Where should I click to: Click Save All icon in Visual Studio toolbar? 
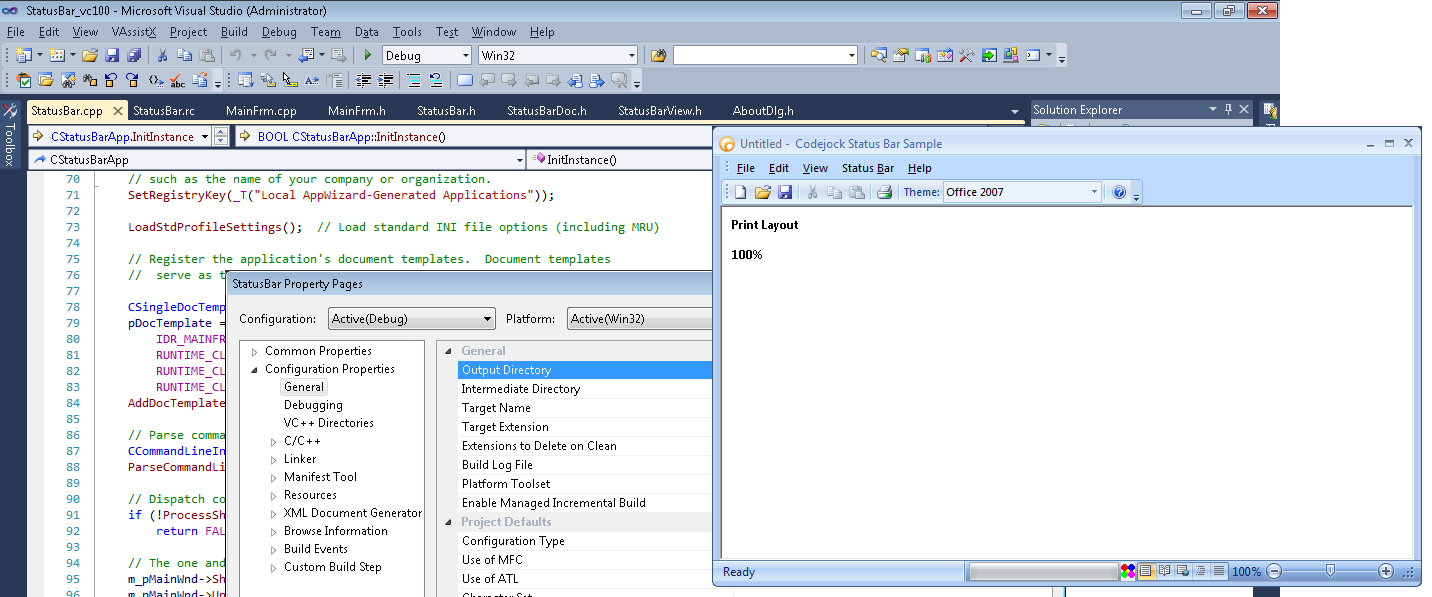pyautogui.click(x=133, y=55)
